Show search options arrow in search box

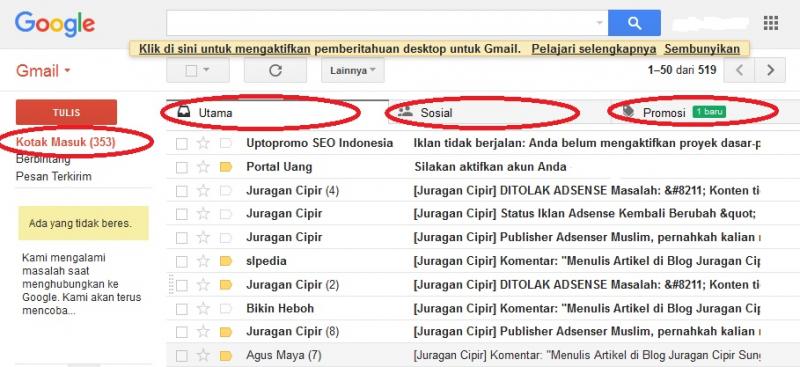[x=599, y=23]
